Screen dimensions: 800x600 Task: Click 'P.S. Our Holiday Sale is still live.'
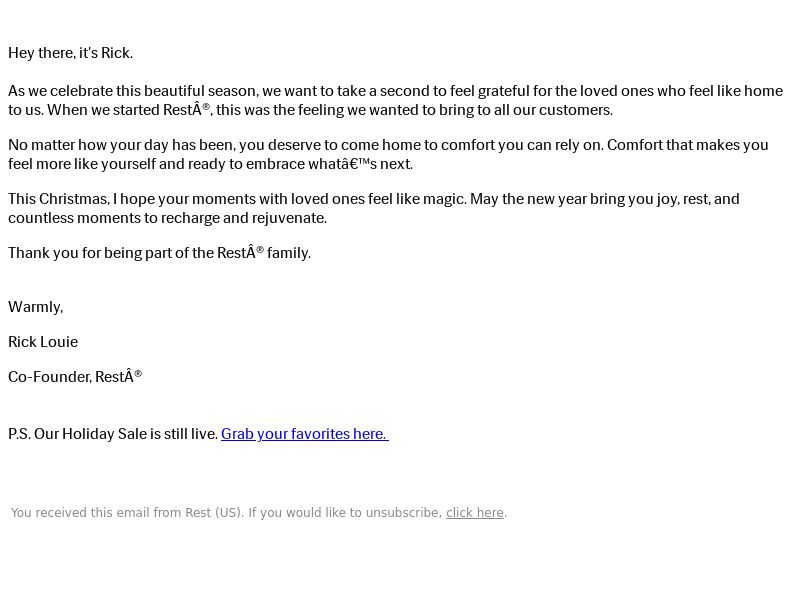coord(113,434)
